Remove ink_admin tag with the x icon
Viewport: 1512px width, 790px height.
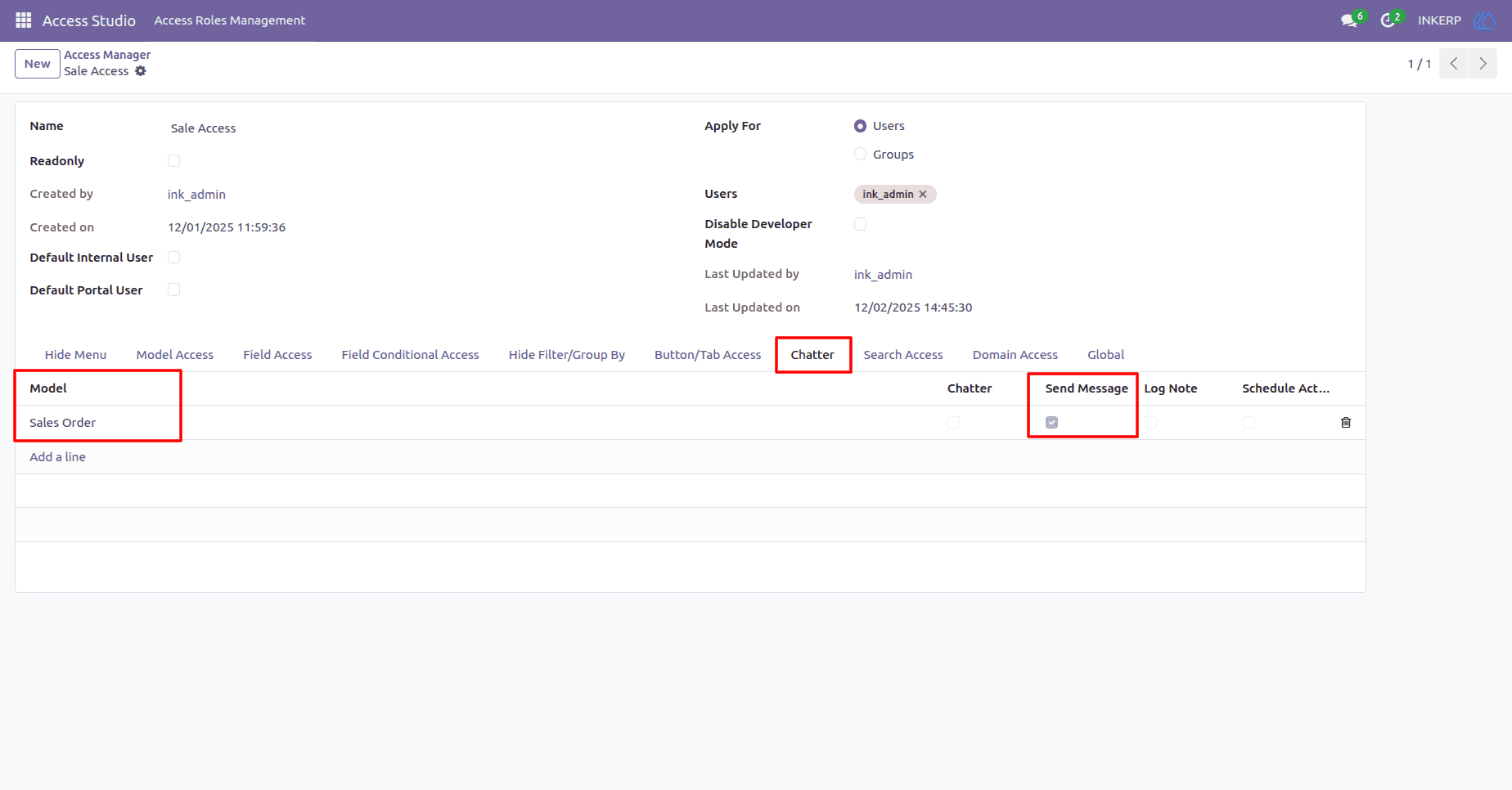tap(923, 195)
